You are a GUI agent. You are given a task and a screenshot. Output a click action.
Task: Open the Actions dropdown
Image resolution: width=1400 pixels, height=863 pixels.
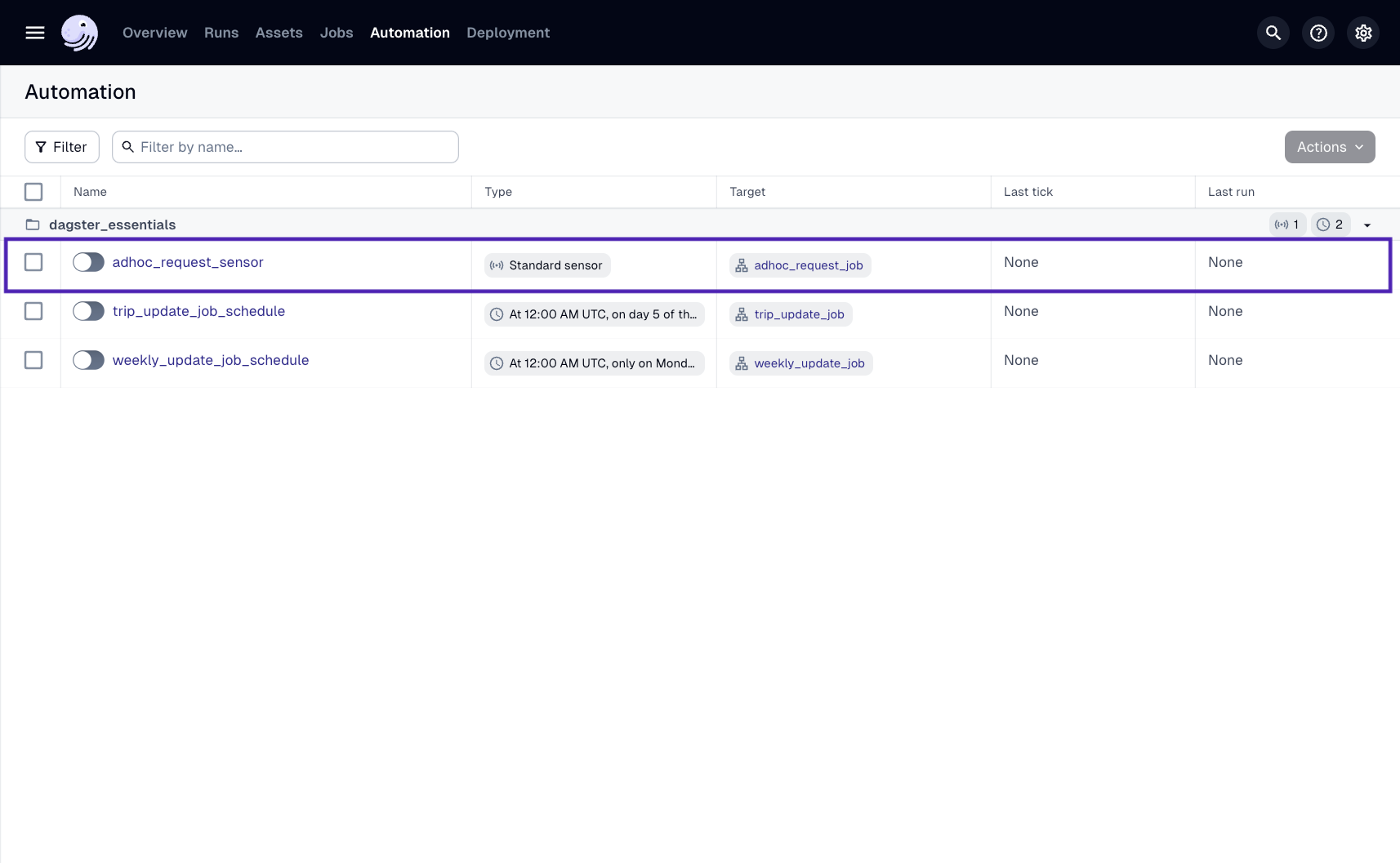[1329, 146]
